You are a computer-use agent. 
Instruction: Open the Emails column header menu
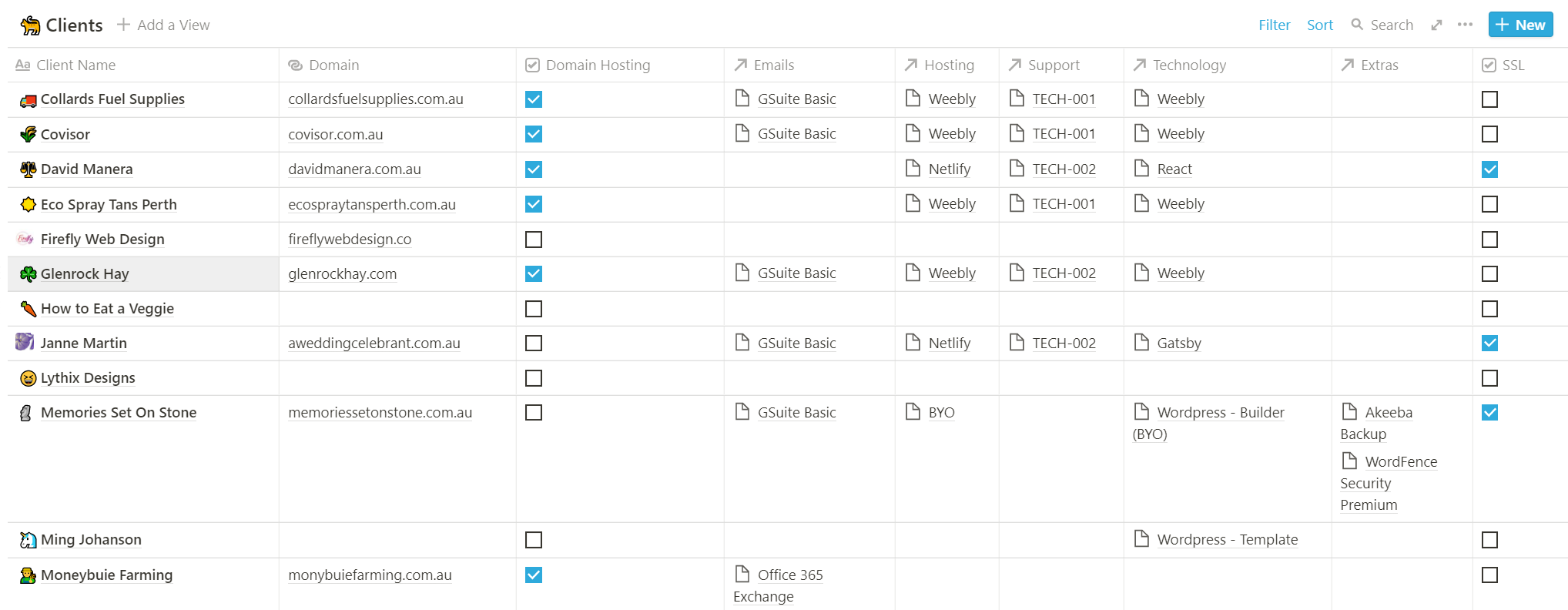[x=809, y=65]
